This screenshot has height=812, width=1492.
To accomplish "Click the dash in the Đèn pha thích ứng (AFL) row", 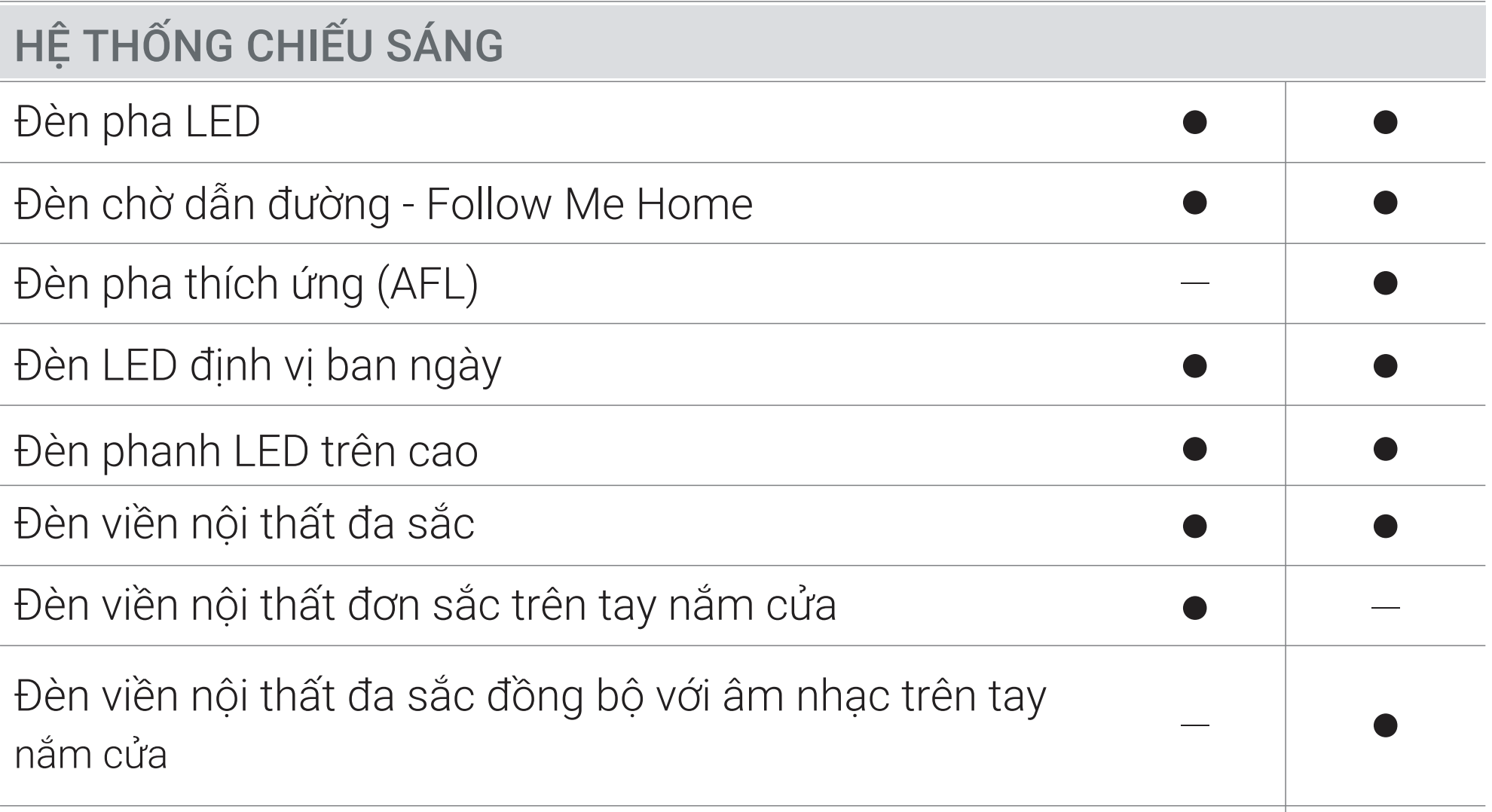I will 1194,283.
